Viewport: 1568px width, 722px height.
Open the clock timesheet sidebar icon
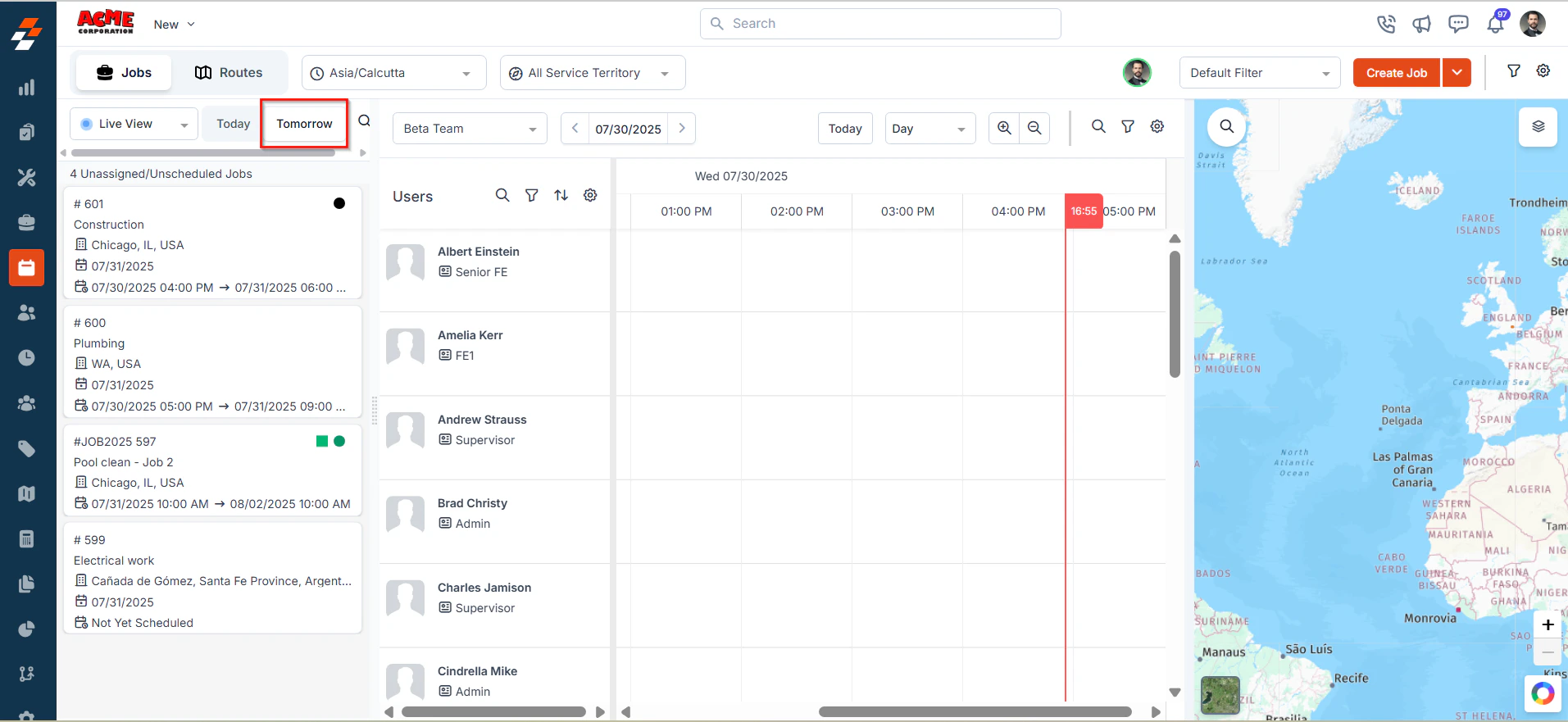(27, 357)
